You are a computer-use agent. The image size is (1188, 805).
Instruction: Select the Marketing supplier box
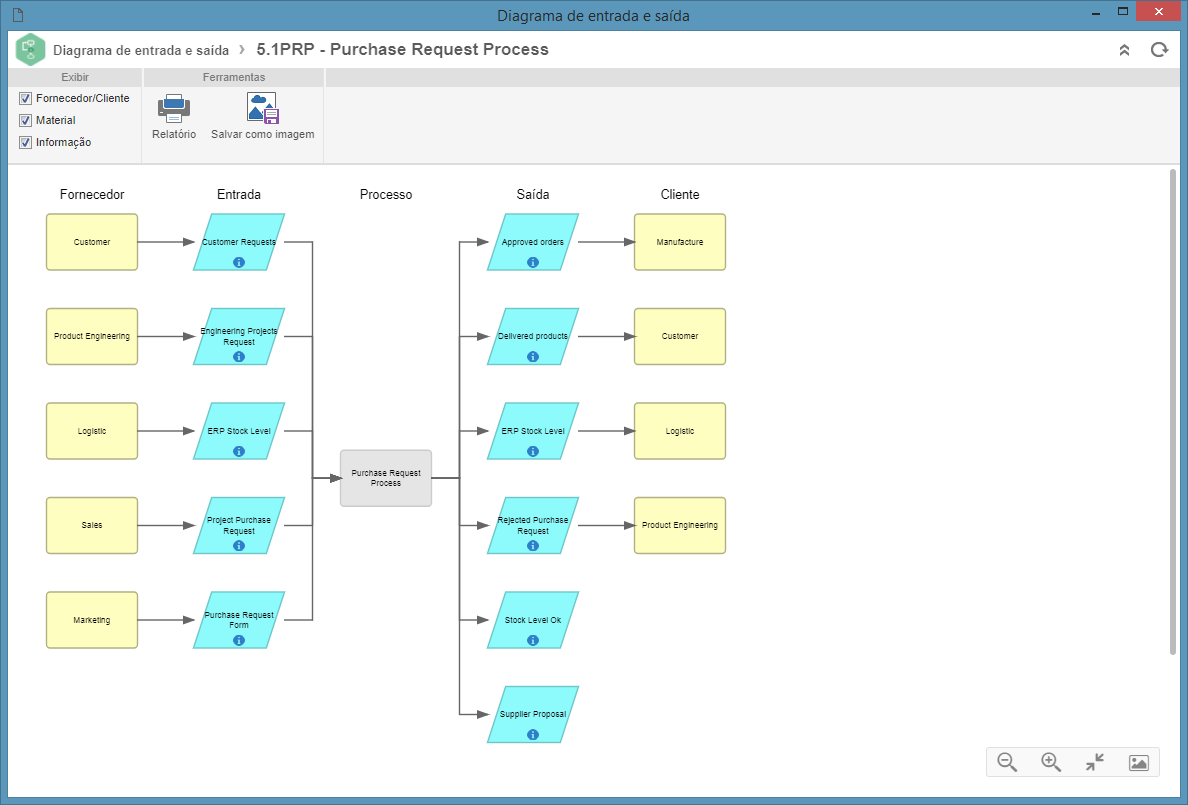pos(92,620)
